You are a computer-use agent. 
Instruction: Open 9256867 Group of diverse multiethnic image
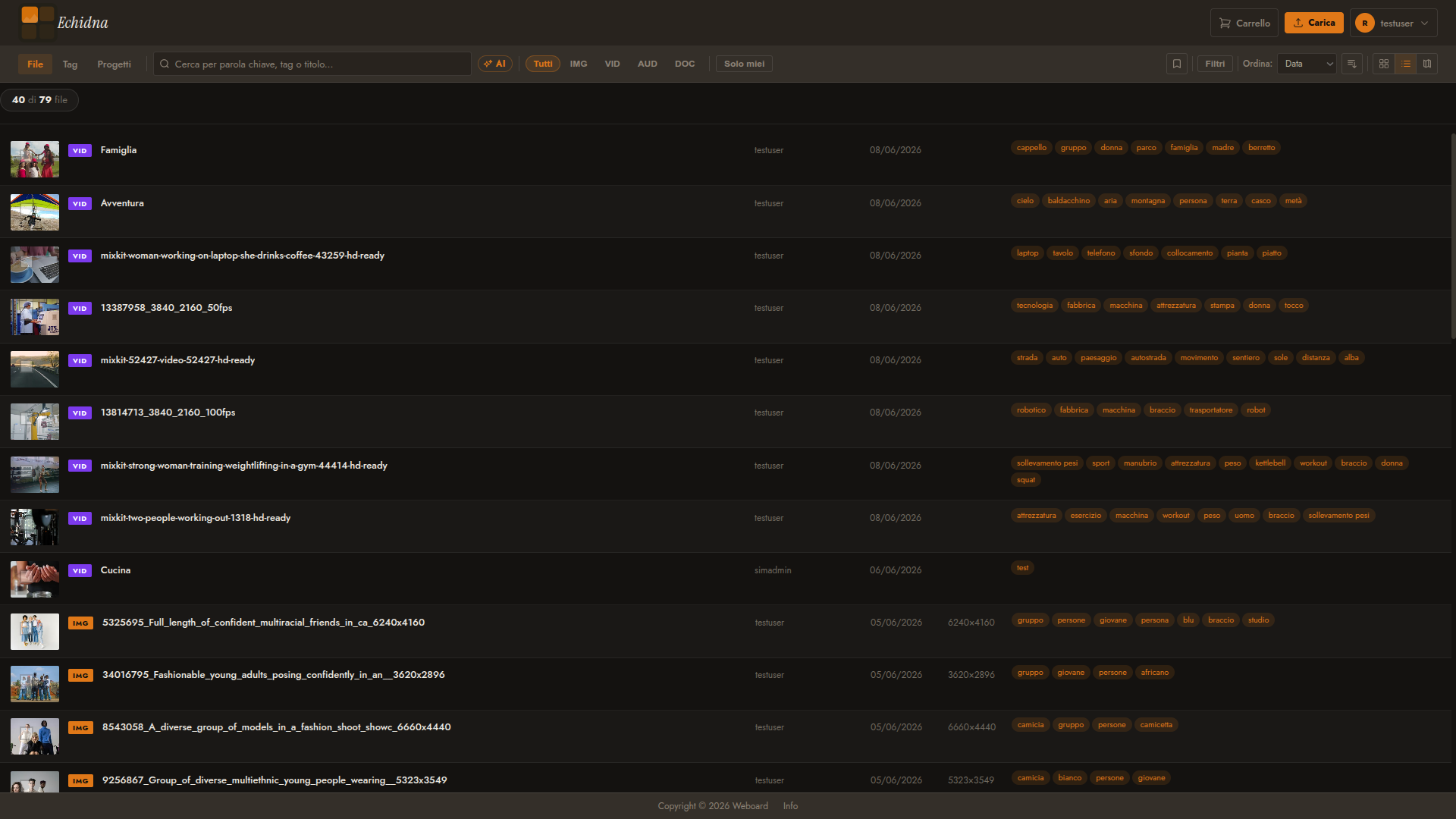275,780
